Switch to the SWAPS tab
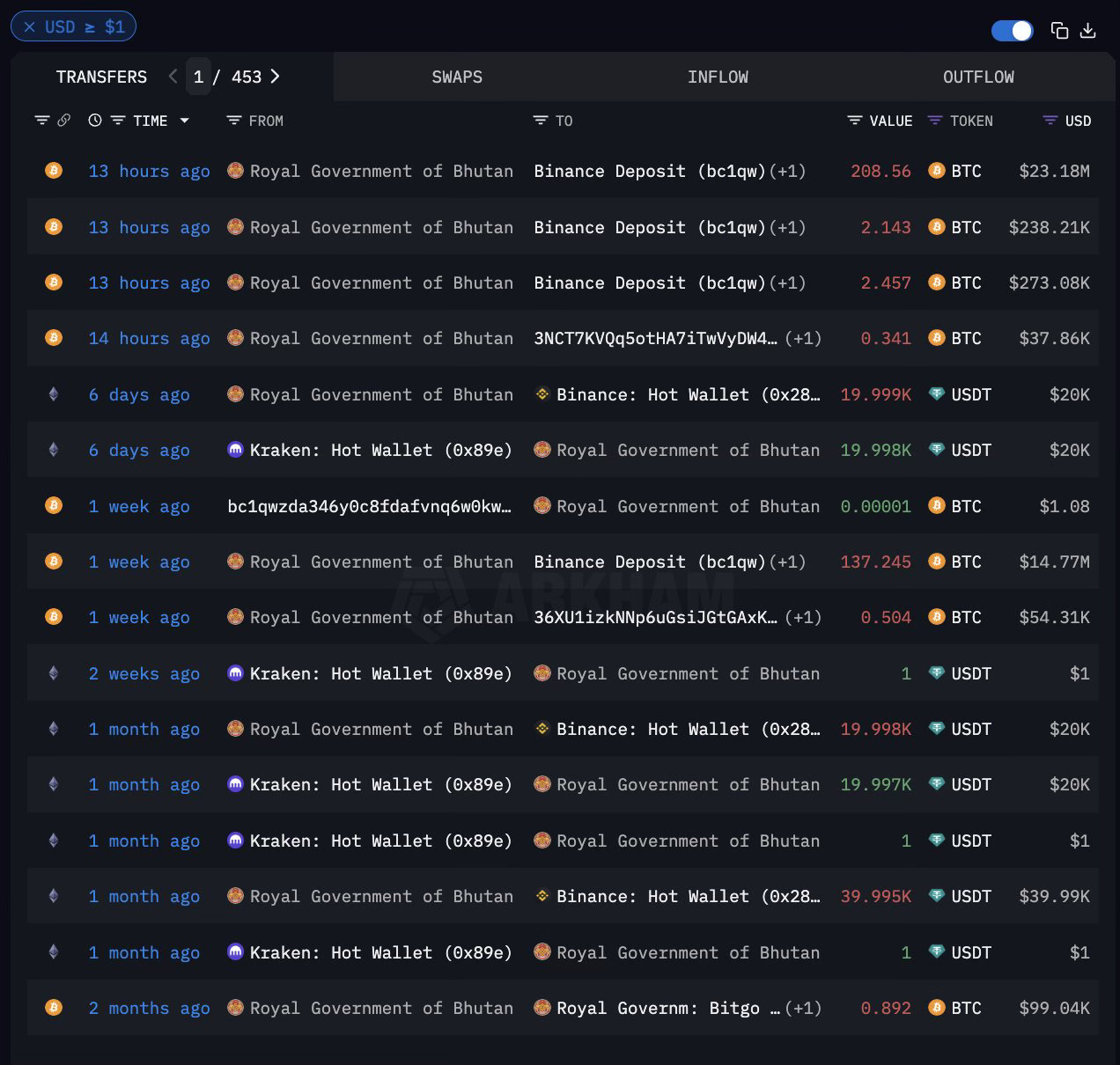This screenshot has height=1065, width=1120. click(457, 77)
